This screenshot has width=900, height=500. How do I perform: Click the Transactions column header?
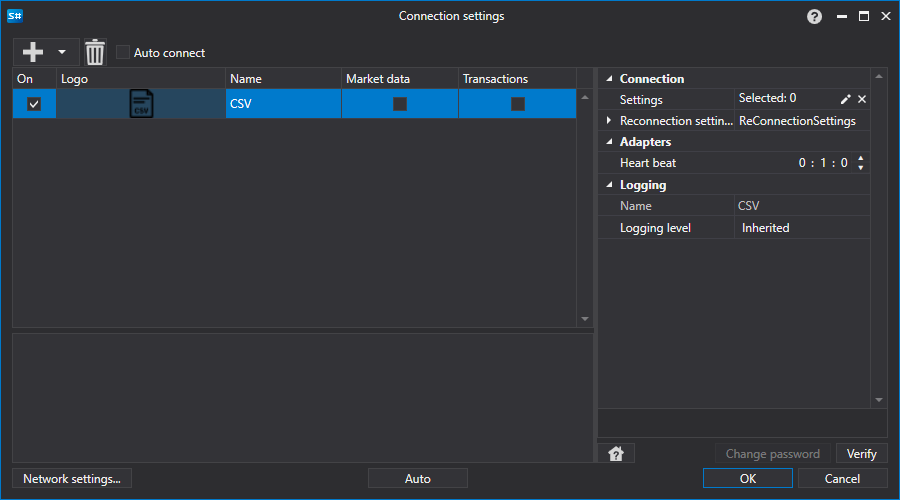coord(517,79)
